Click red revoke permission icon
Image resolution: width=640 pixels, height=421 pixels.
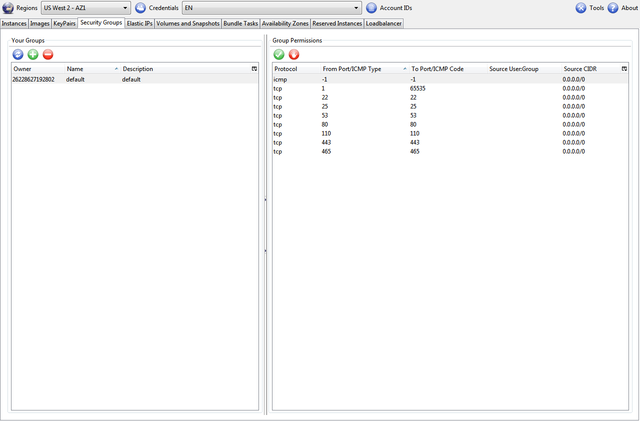point(294,54)
